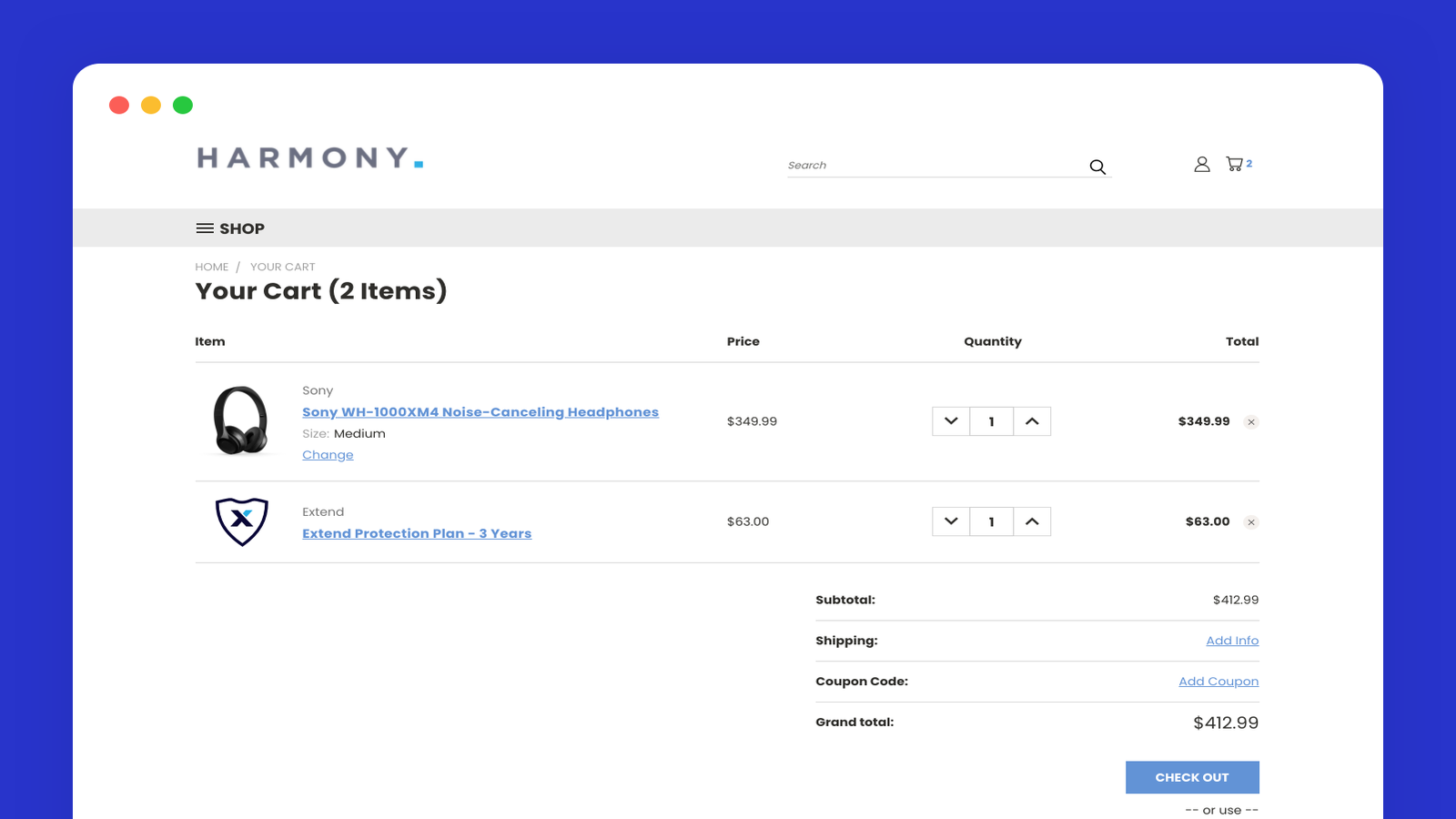Click Add Coupon link
This screenshot has width=1456, height=819.
coord(1218,682)
